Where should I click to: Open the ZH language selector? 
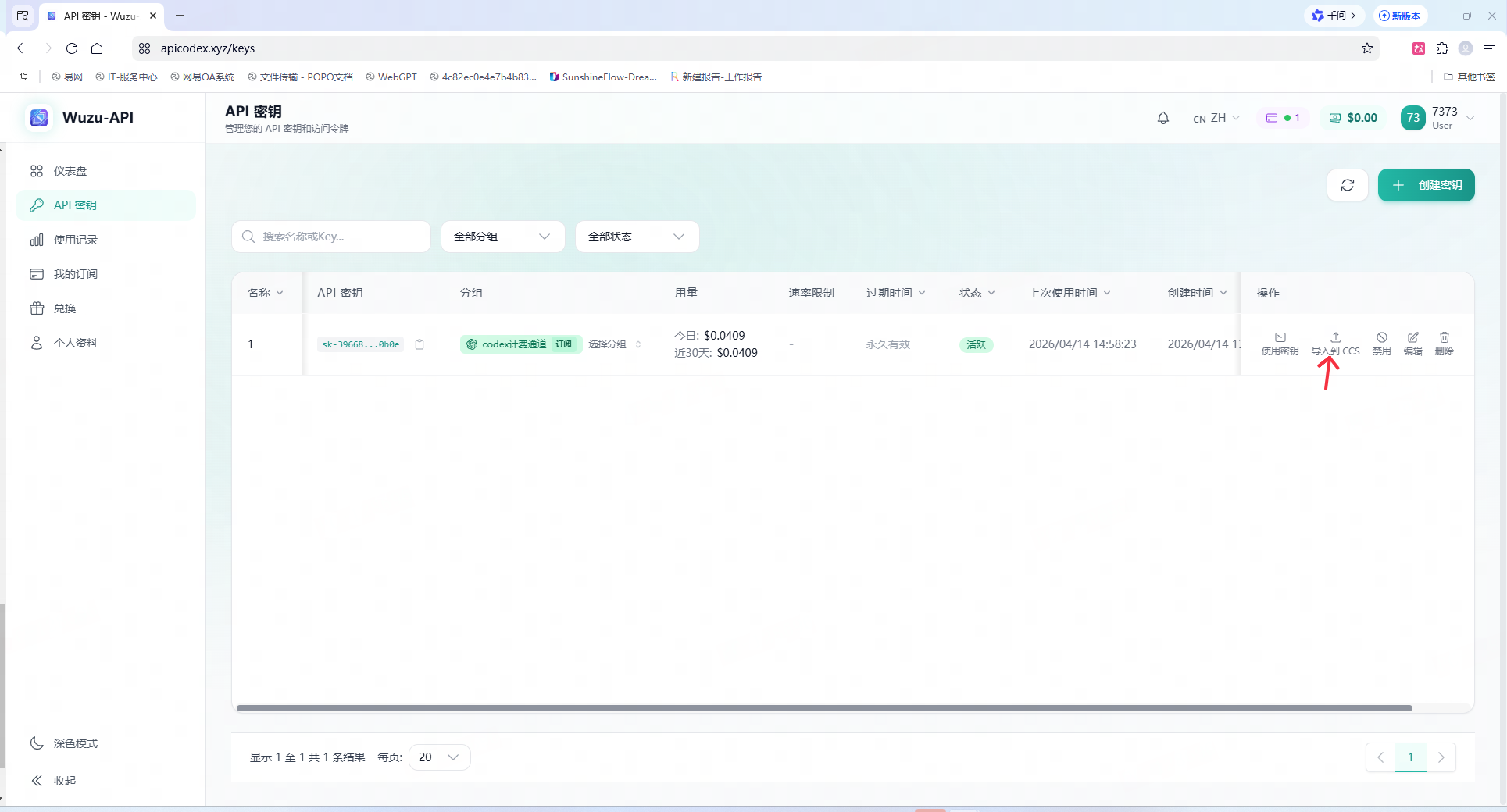click(x=1216, y=118)
